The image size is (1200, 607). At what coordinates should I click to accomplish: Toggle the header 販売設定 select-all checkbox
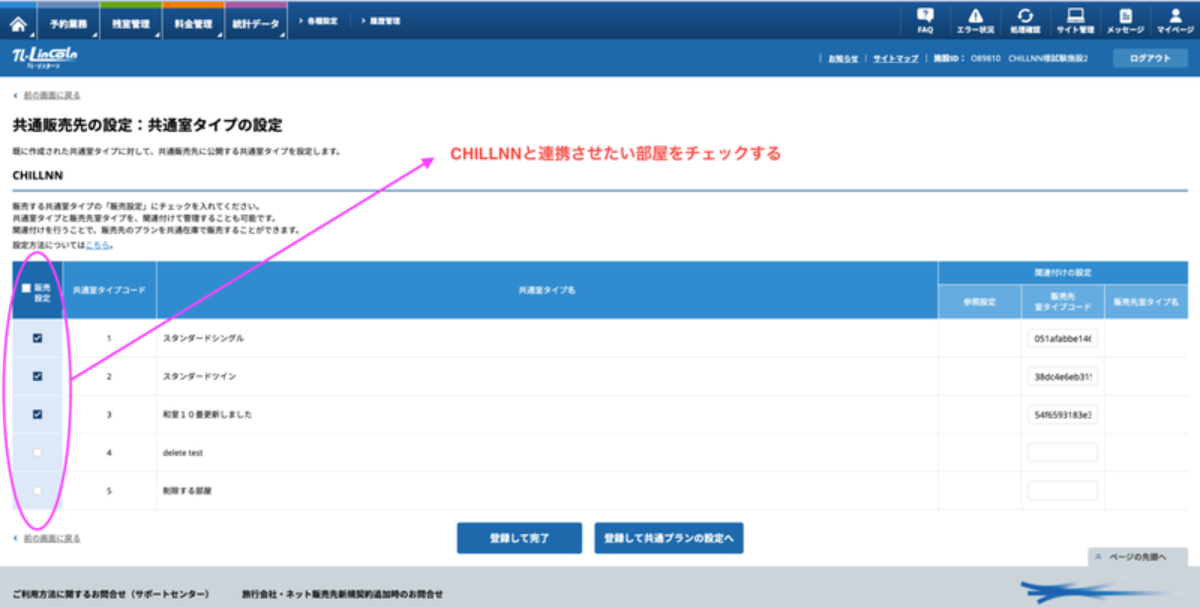[x=27, y=288]
